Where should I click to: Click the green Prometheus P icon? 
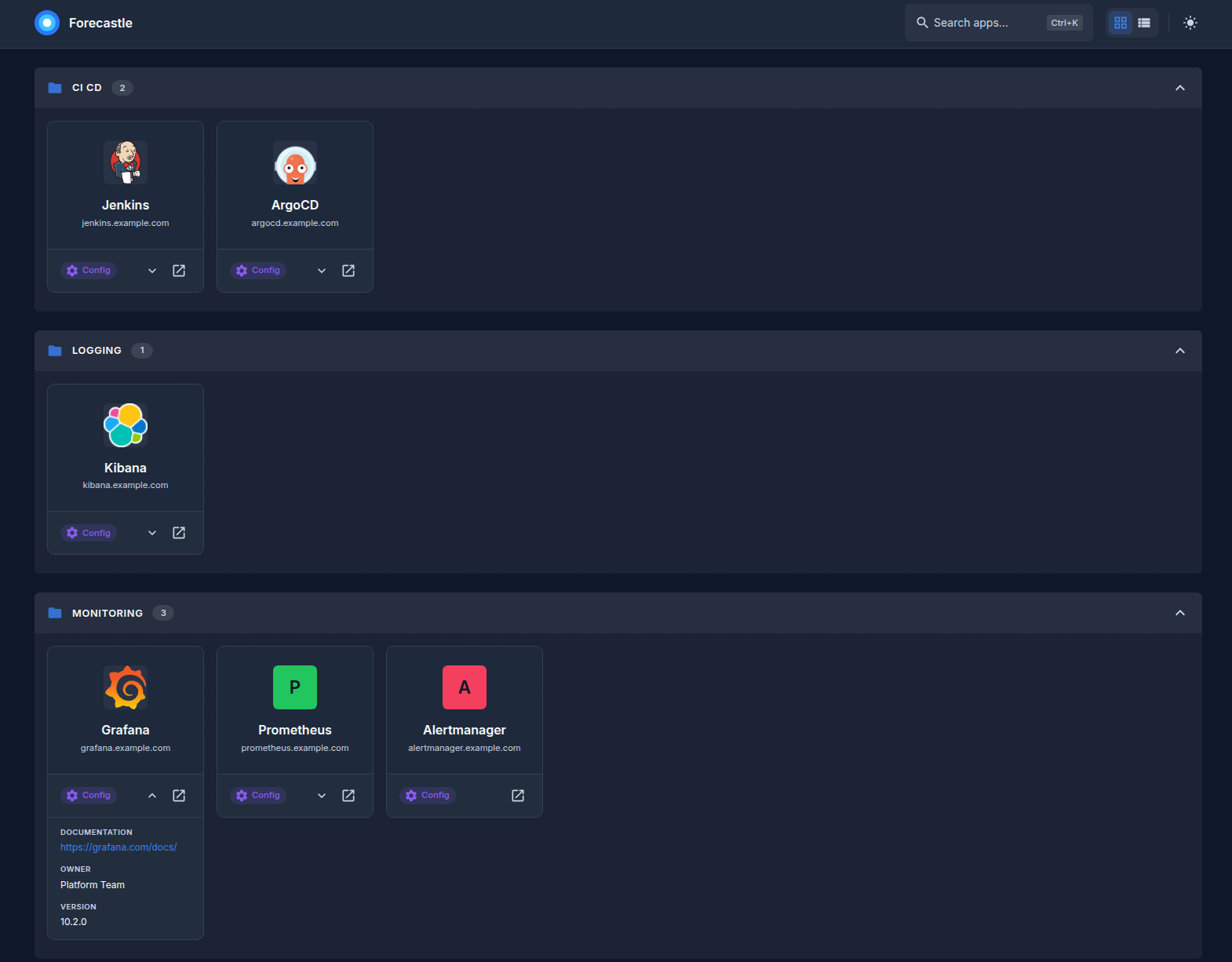(295, 687)
